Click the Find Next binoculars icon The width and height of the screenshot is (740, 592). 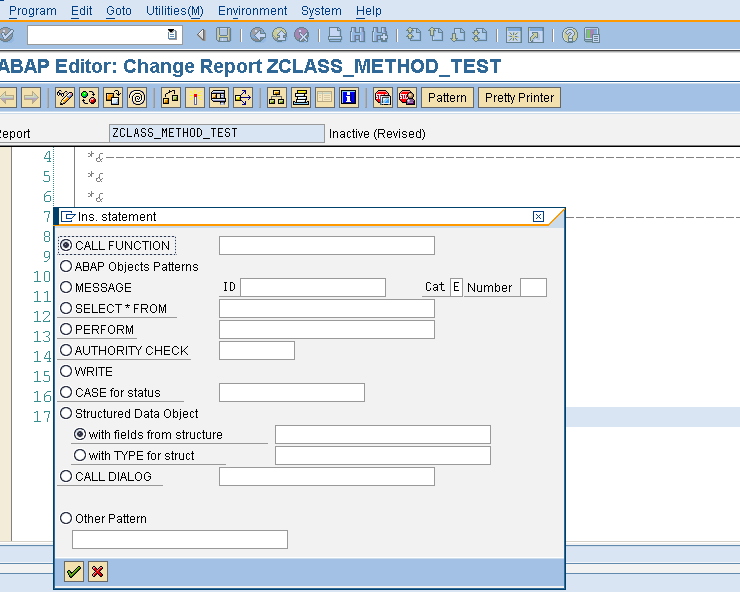click(379, 35)
